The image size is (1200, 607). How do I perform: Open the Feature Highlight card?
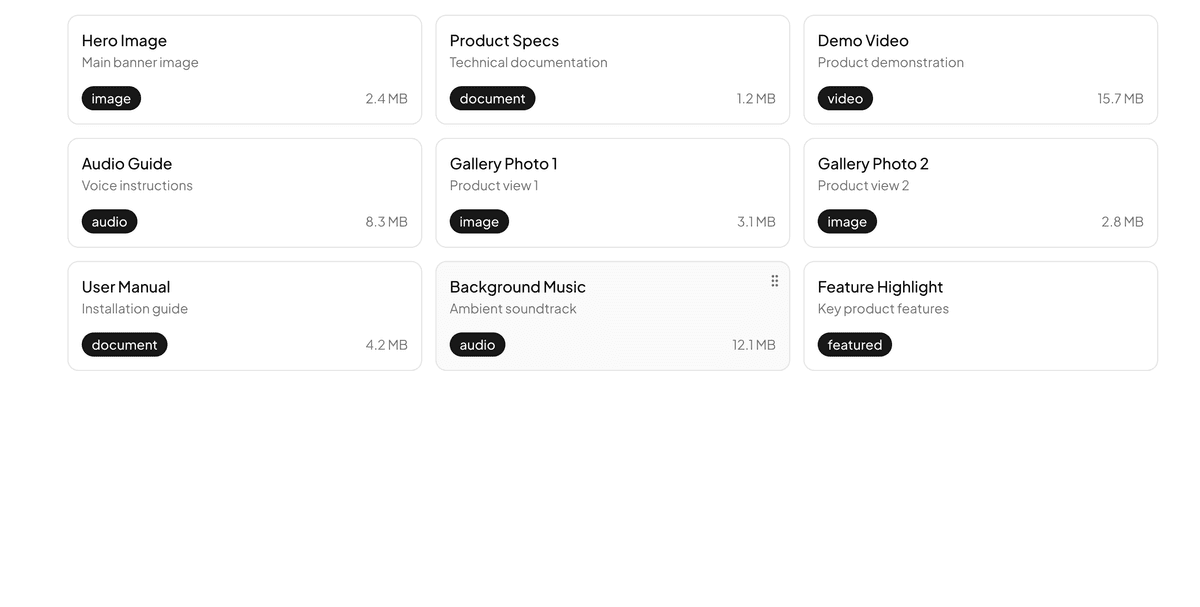click(x=981, y=316)
